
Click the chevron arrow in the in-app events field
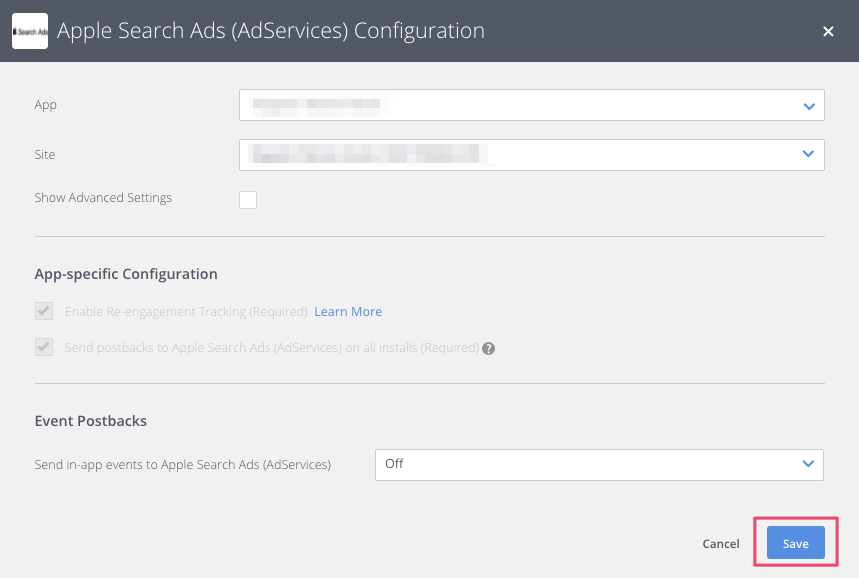[x=808, y=464]
